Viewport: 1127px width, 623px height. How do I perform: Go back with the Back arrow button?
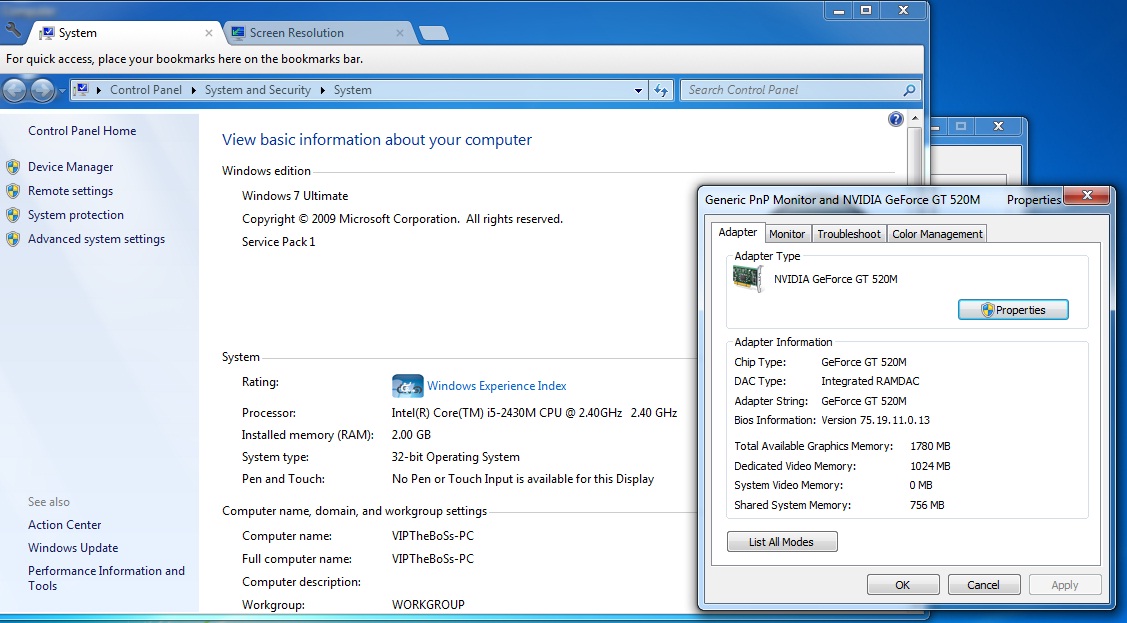pyautogui.click(x=14, y=91)
